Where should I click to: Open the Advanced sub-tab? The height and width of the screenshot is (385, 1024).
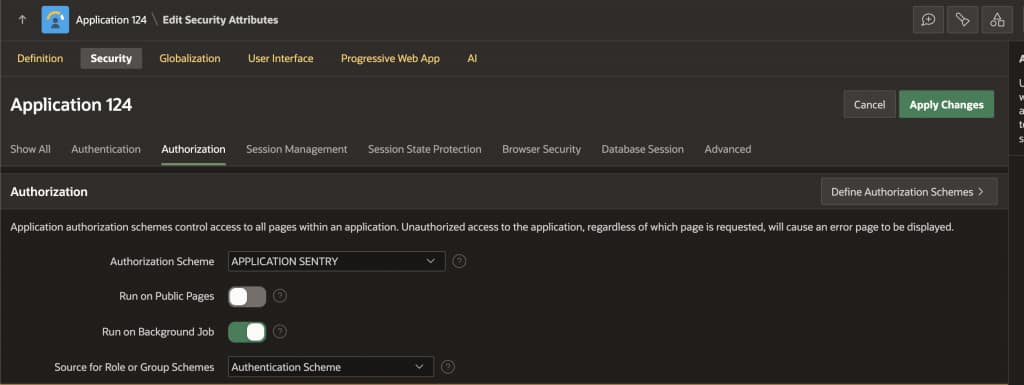pyautogui.click(x=728, y=149)
